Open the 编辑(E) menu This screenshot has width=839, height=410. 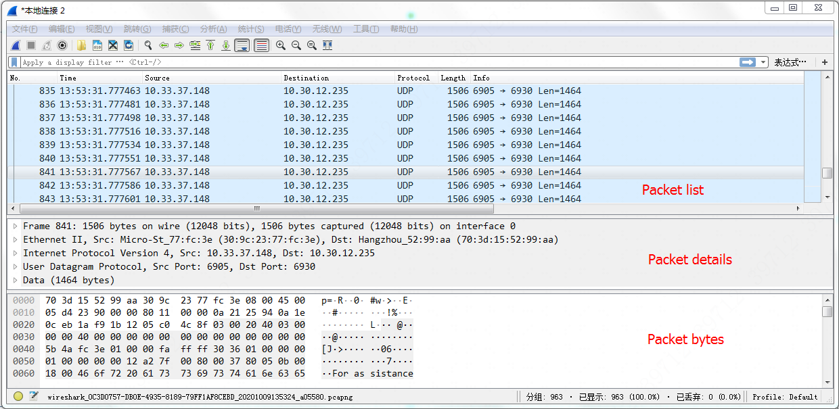click(62, 29)
